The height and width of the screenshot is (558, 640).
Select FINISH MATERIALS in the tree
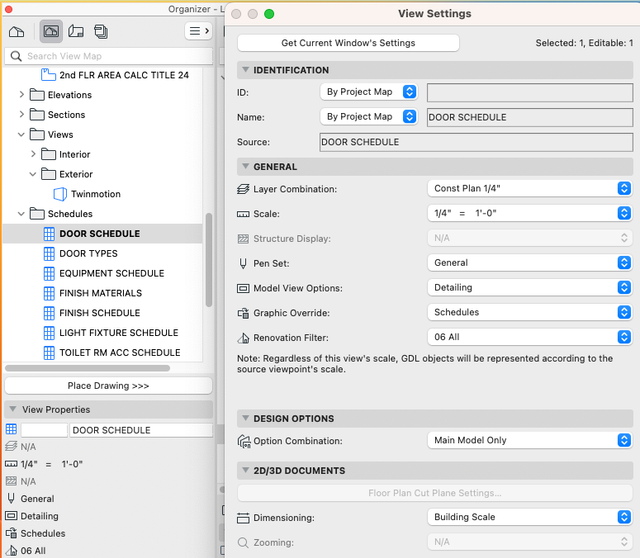pyautogui.click(x=100, y=293)
